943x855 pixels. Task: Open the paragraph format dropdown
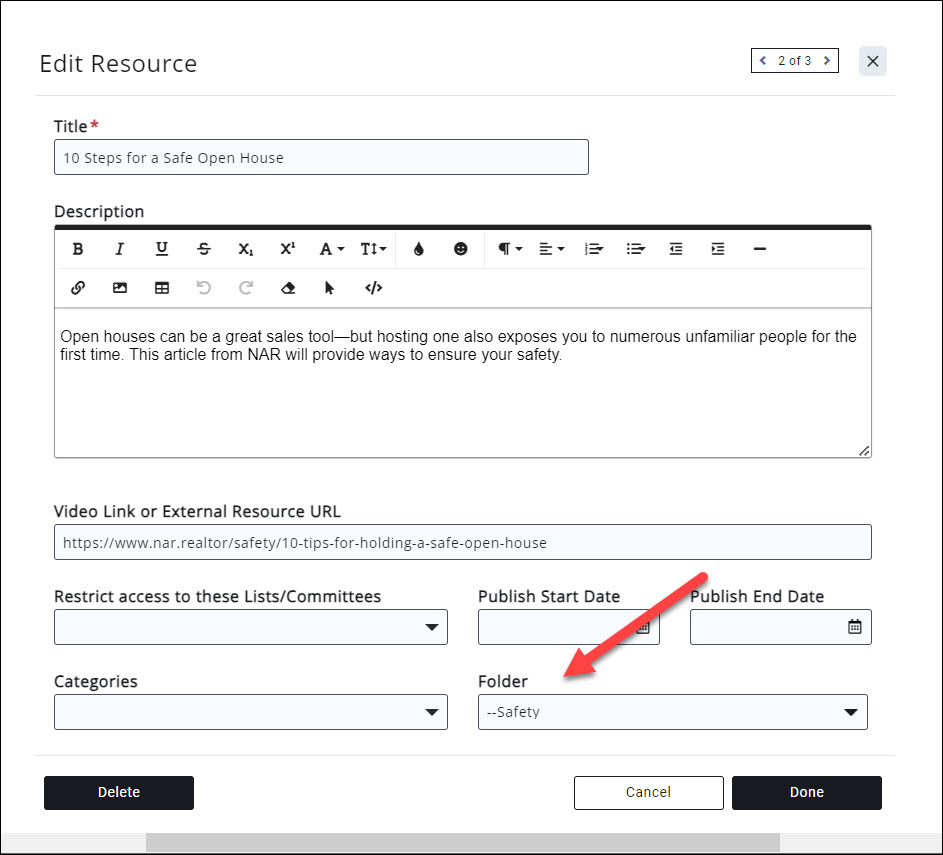click(510, 249)
